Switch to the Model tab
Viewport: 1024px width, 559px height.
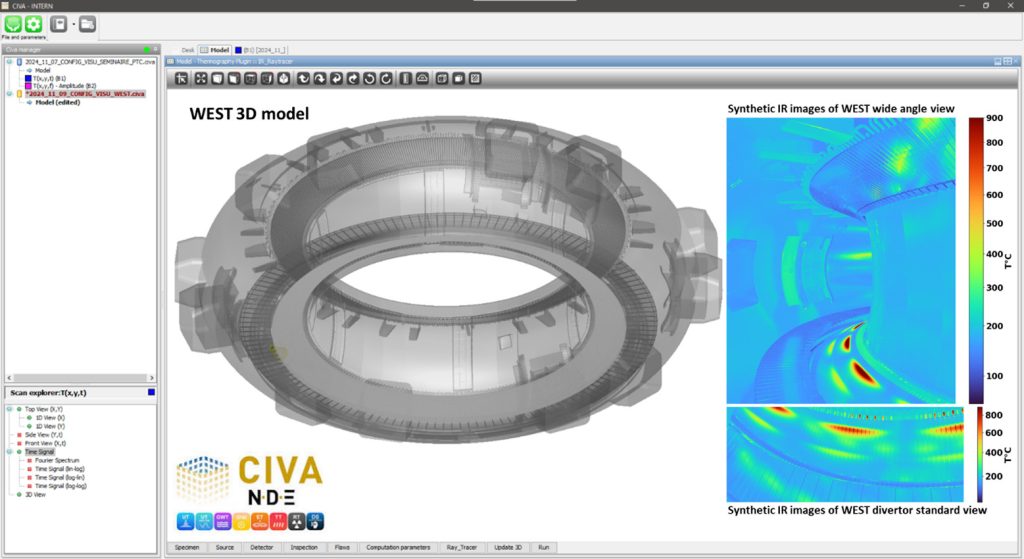click(215, 50)
